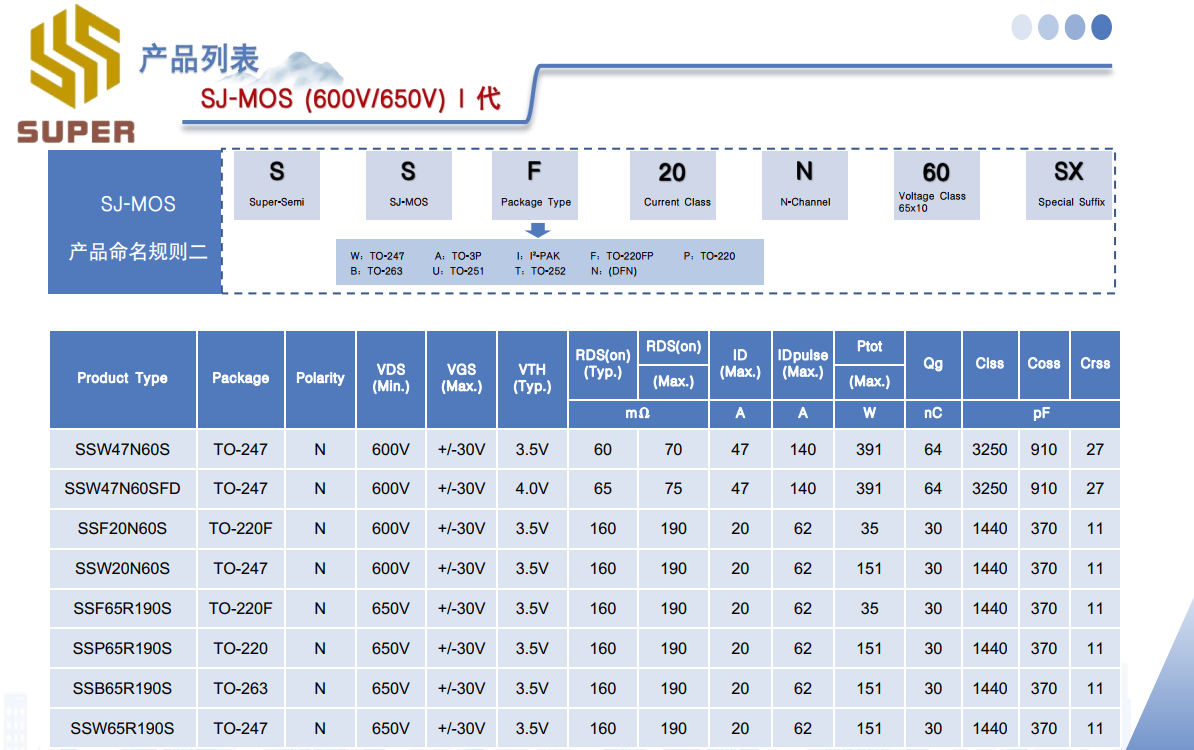Click the SUPER company logo
Image resolution: width=1194 pixels, height=750 pixels.
[x=75, y=74]
